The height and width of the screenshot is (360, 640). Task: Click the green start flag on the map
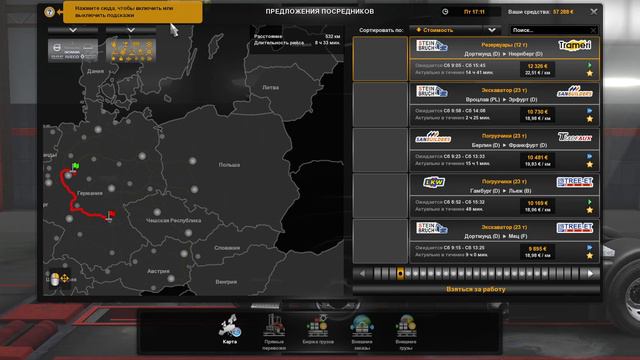pyautogui.click(x=75, y=167)
